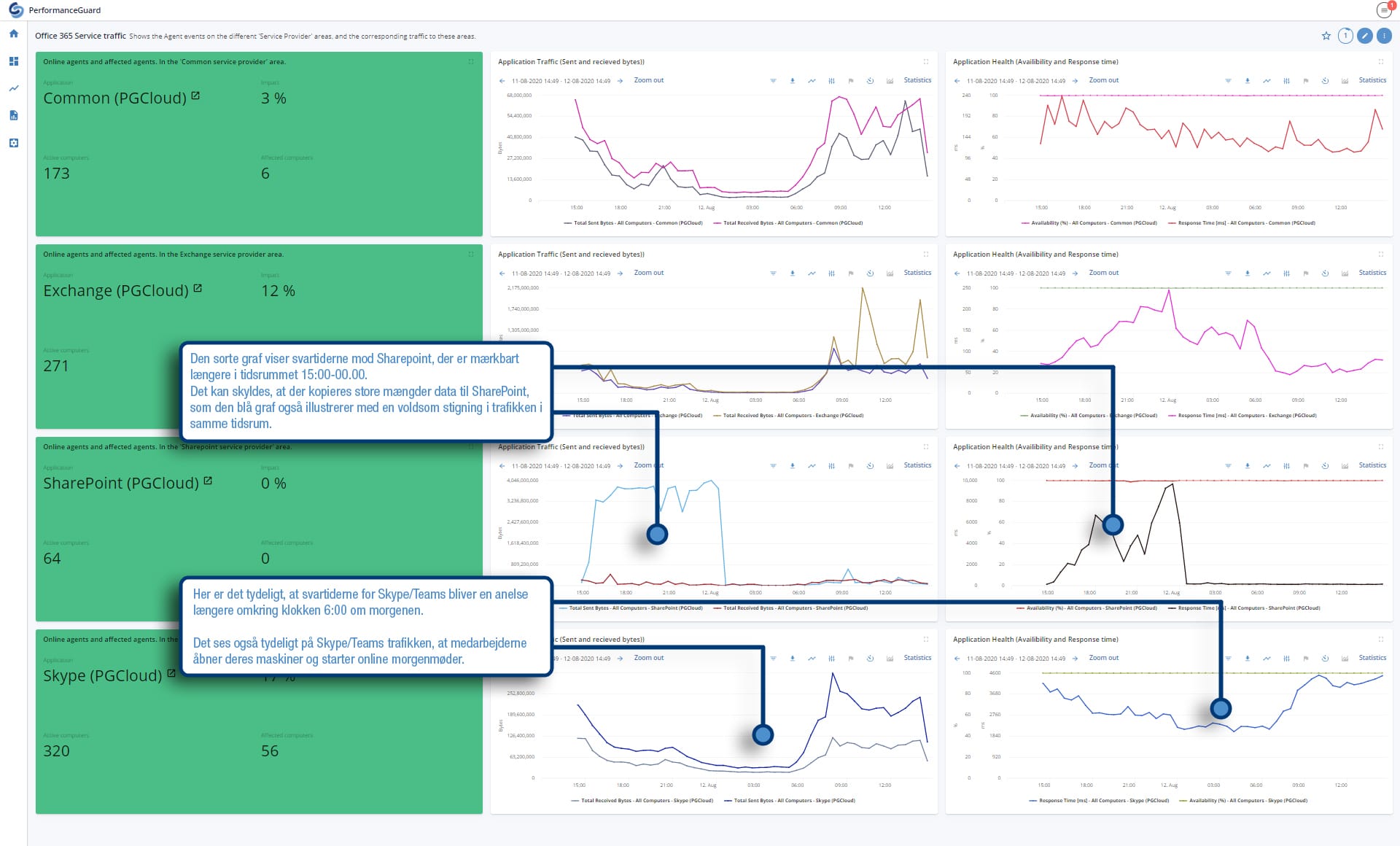Expand Common Application Traffic chart to fullscreen
Image resolution: width=1400 pixels, height=846 pixels.
click(926, 61)
